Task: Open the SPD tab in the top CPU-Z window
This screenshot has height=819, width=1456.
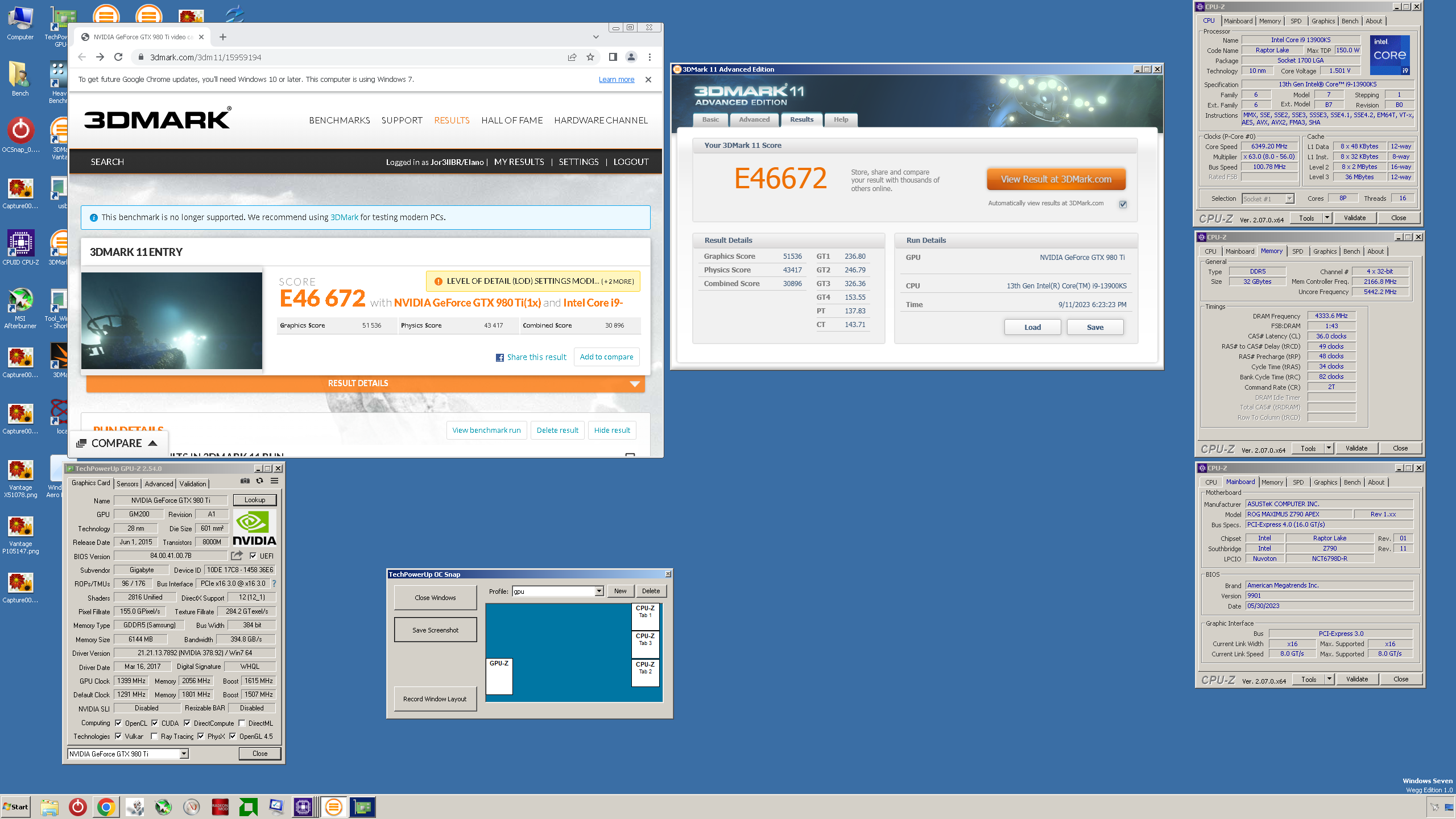Action: click(1296, 21)
